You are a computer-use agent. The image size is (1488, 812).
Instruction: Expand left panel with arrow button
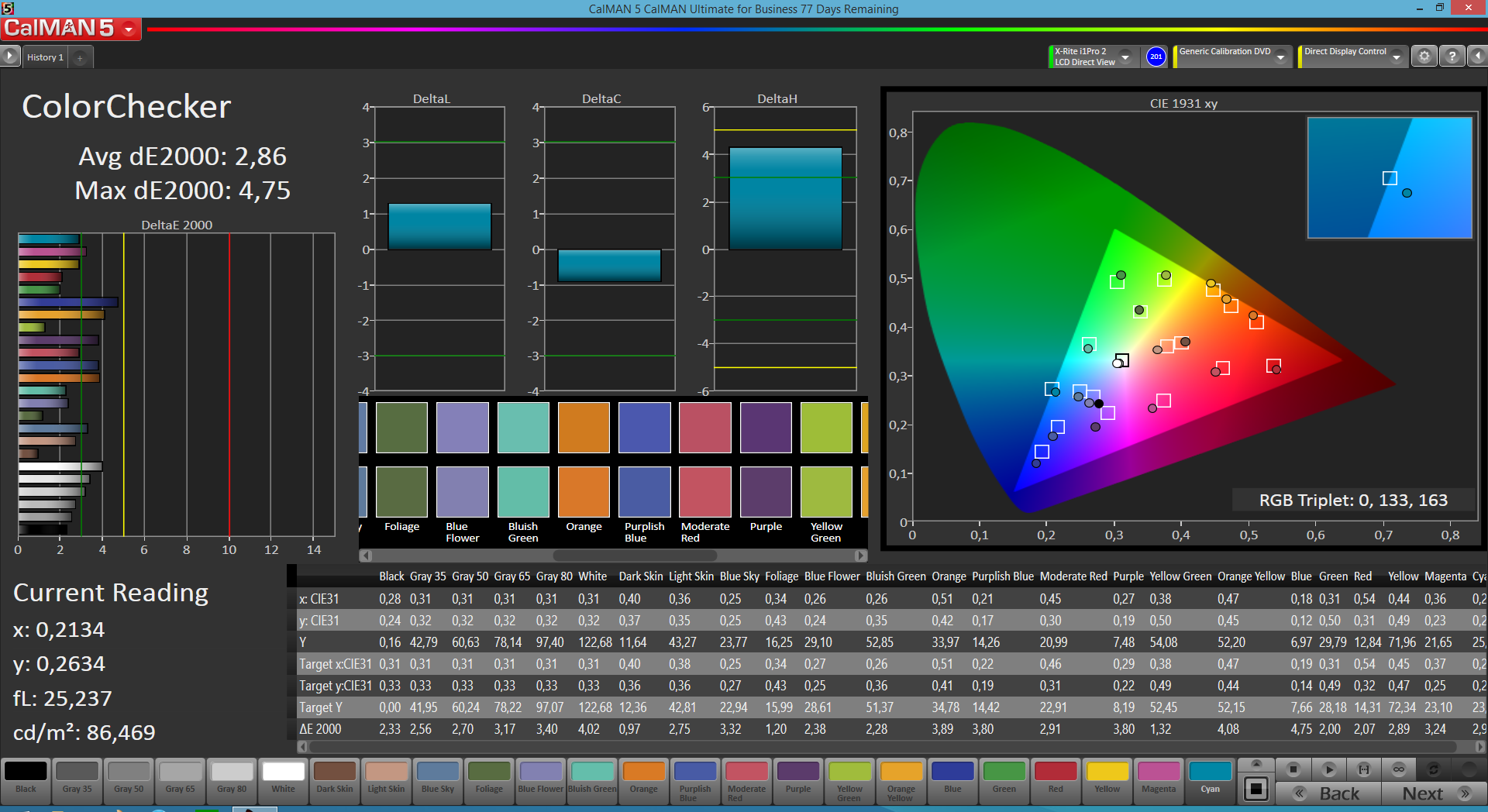[x=9, y=57]
